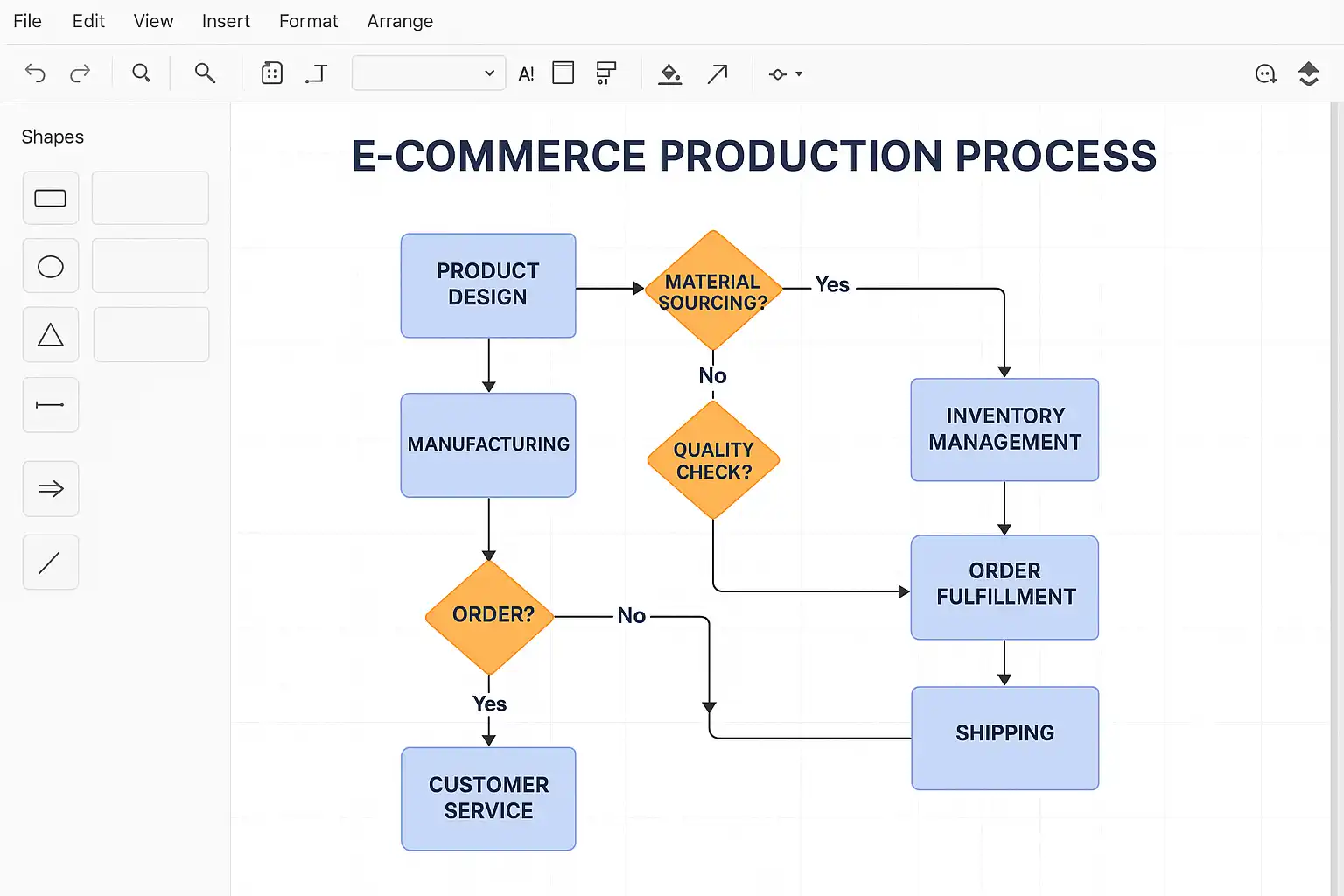Choose the fill bucket color tool
This screenshot has width=1344, height=896.
coord(670,74)
